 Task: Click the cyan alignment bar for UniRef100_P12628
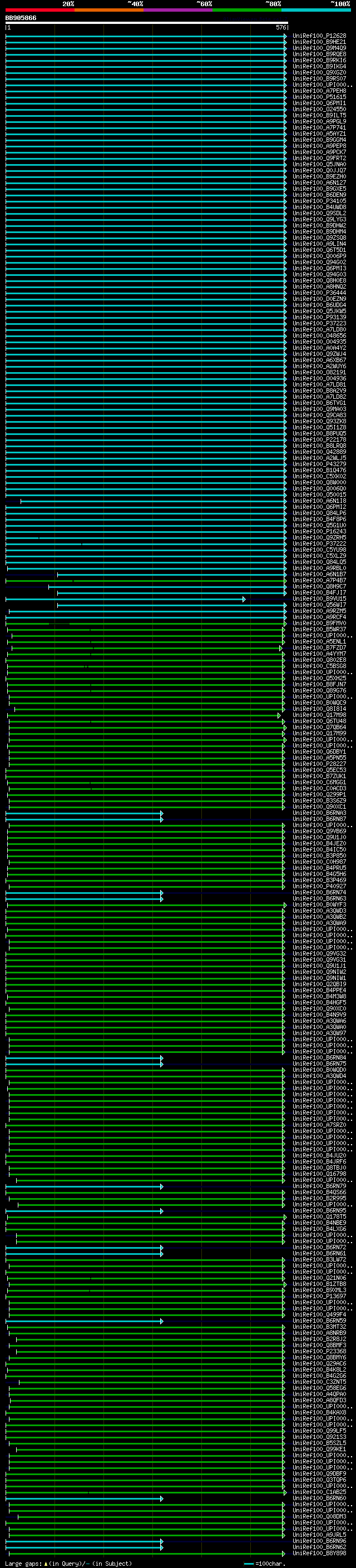[146, 37]
